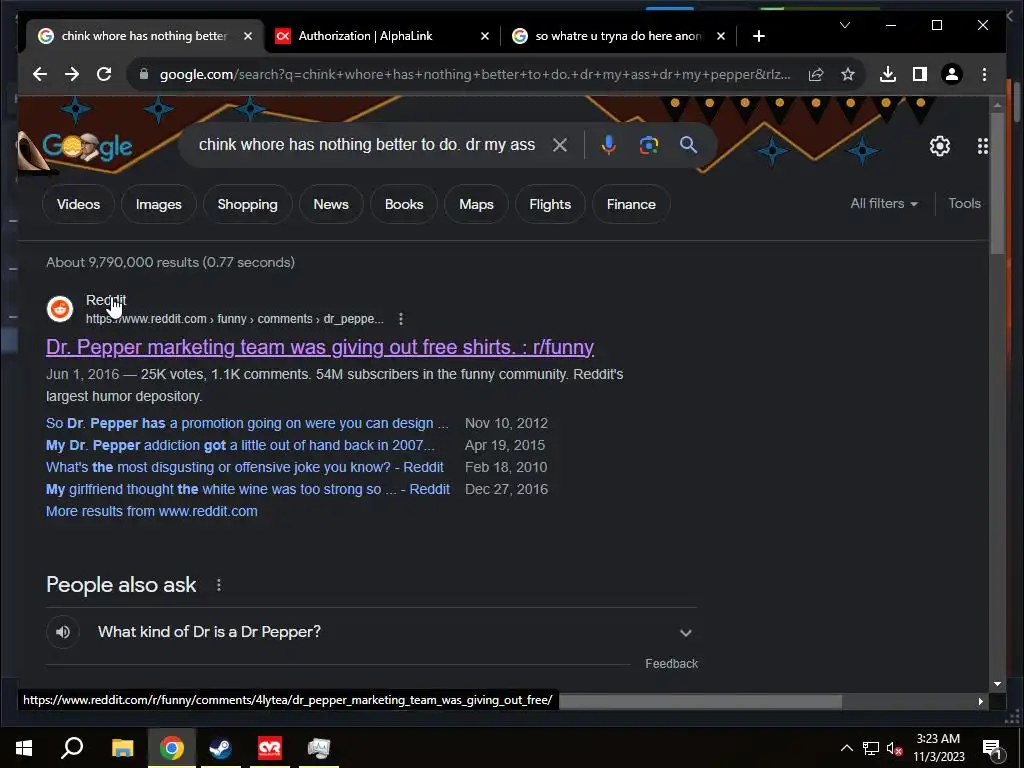Open the Windows Start menu
The width and height of the screenshot is (1024, 768).
coord(24,748)
